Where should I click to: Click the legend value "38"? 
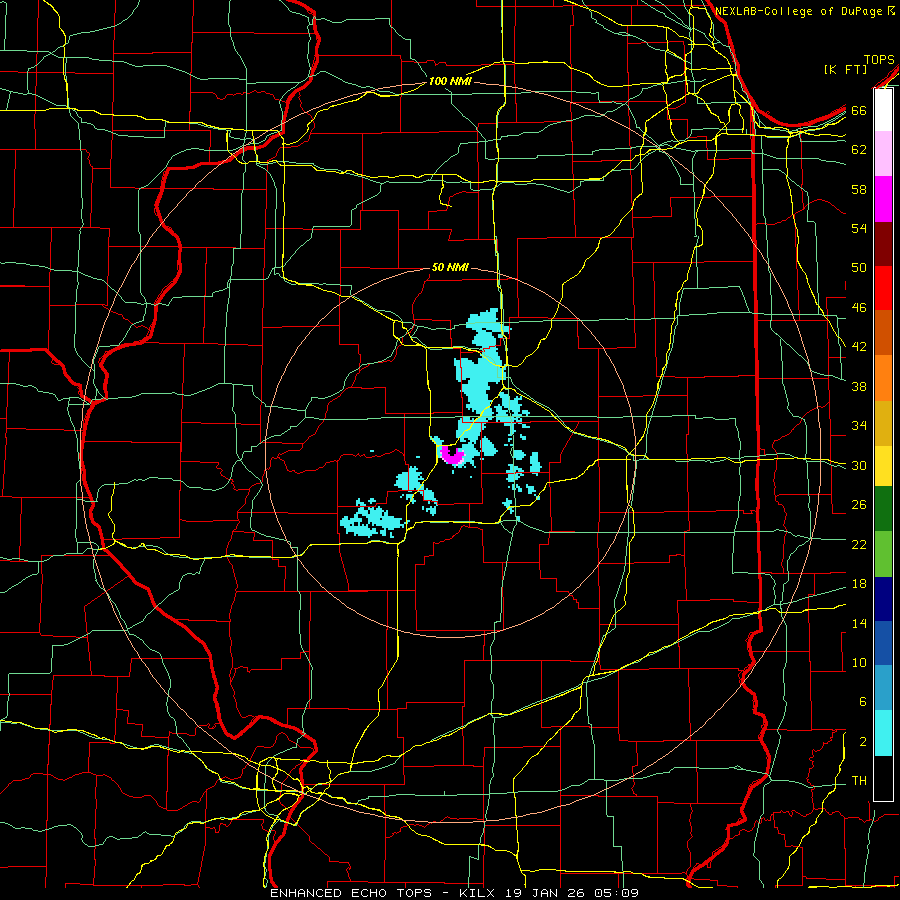pos(859,386)
